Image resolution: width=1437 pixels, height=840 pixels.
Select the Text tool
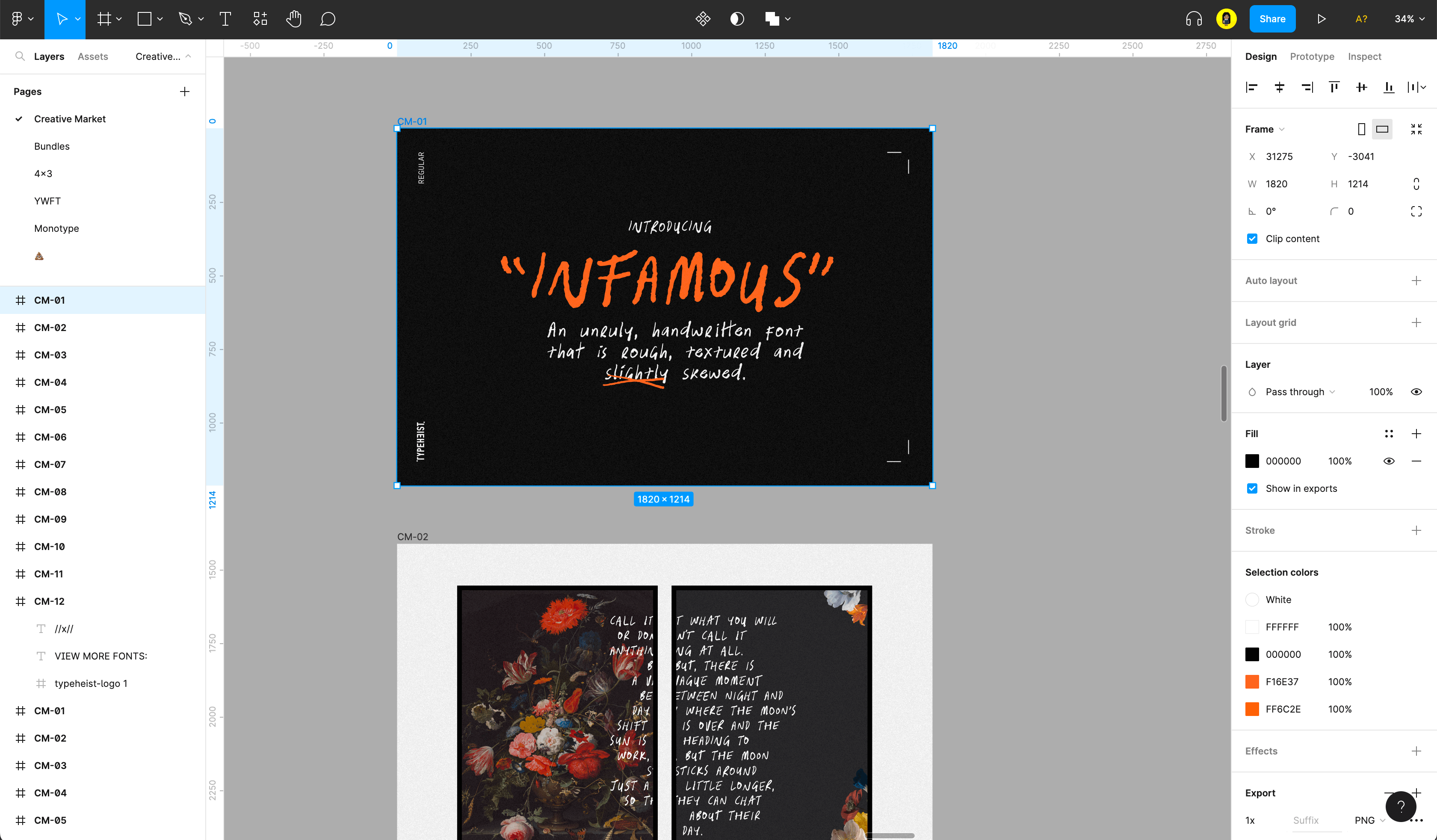pos(225,19)
